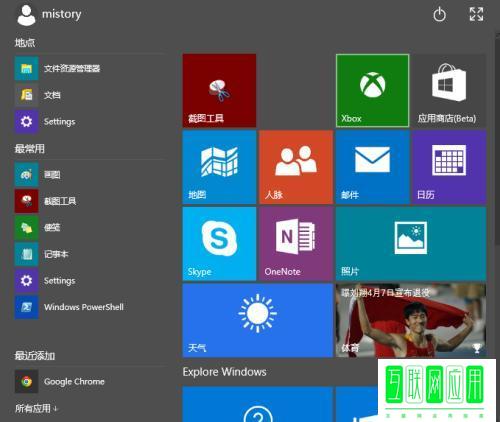Launch Windows PowerShell icon
This screenshot has height=422, width=500.
(26, 307)
